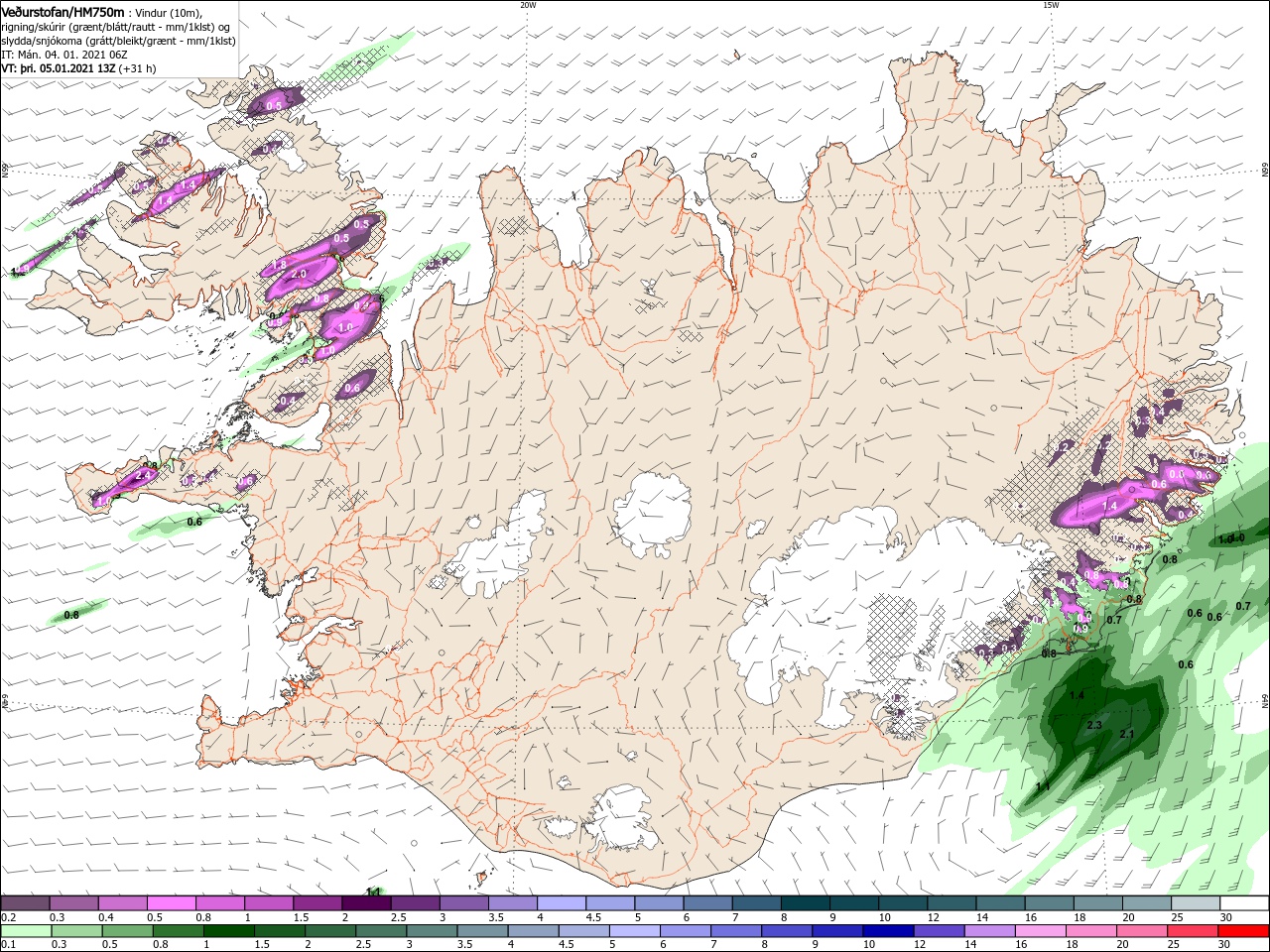Click the 2.1 rain value offshore southeast
1270x952 pixels.
click(x=1126, y=734)
